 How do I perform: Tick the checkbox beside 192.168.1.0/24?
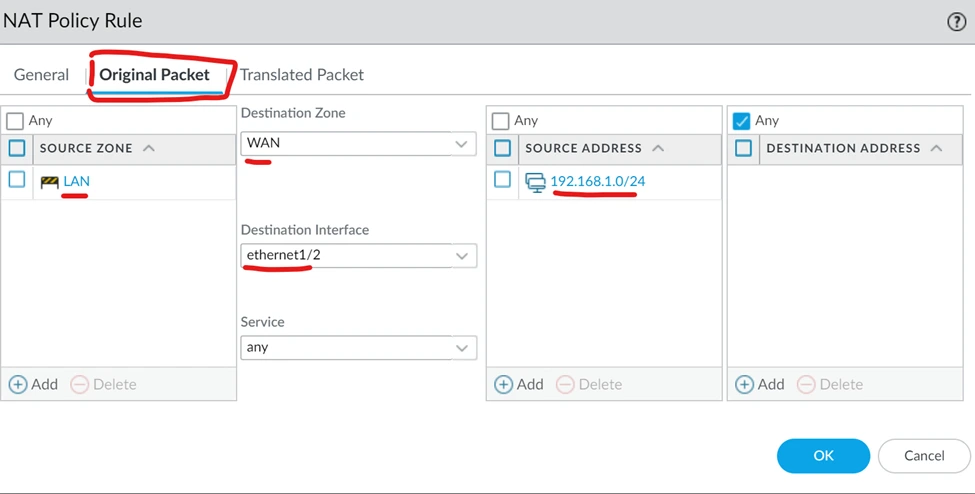[x=503, y=180]
